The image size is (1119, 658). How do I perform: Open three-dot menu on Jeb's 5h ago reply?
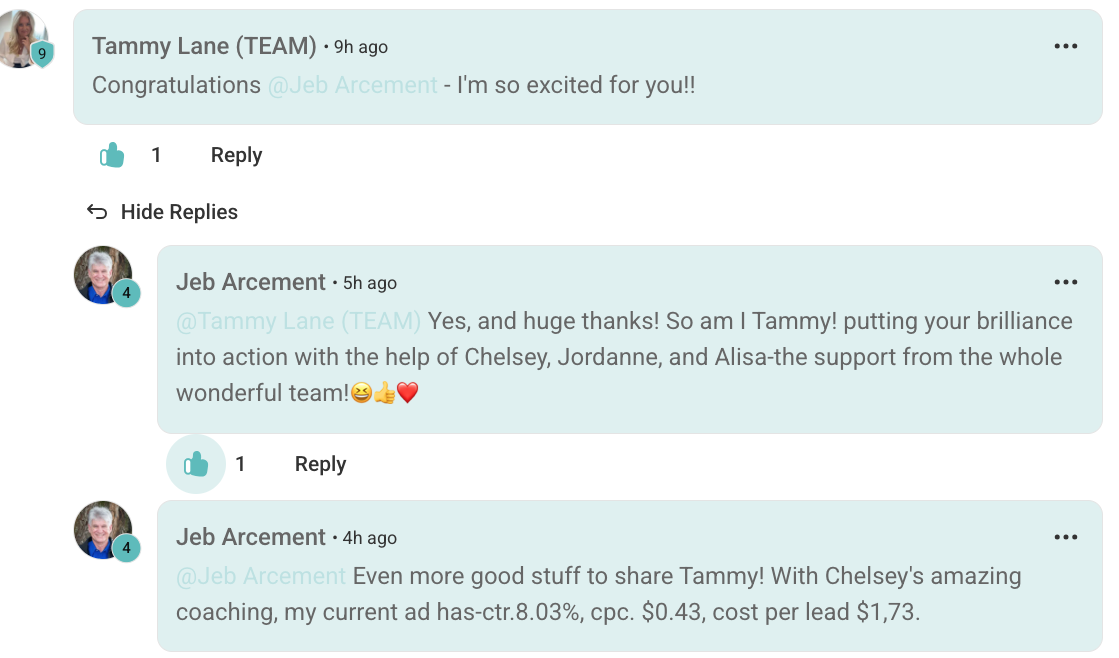[x=1065, y=283]
